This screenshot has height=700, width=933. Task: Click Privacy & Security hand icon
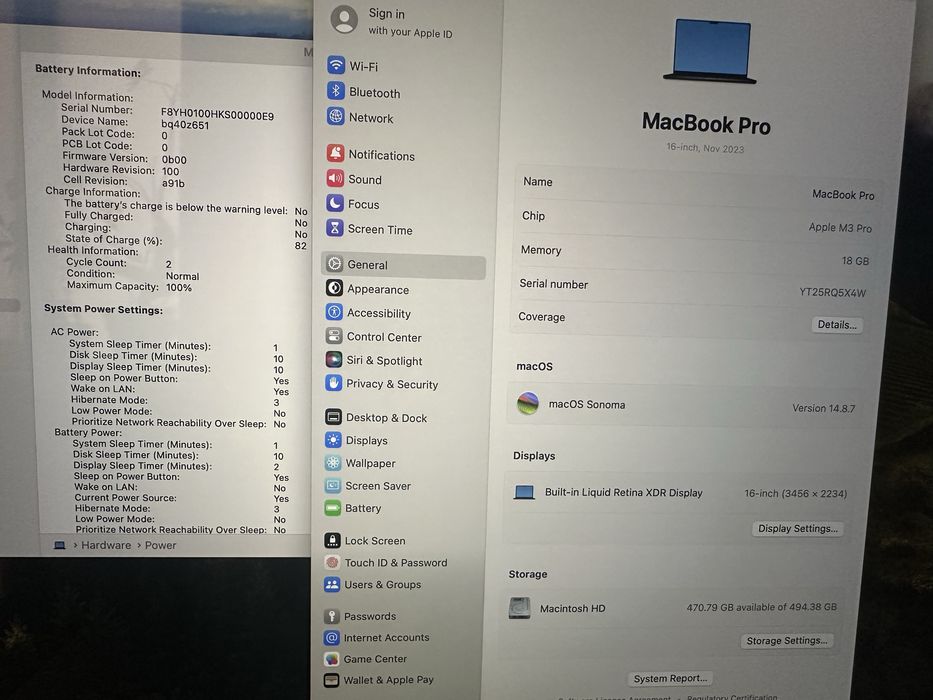(x=333, y=383)
